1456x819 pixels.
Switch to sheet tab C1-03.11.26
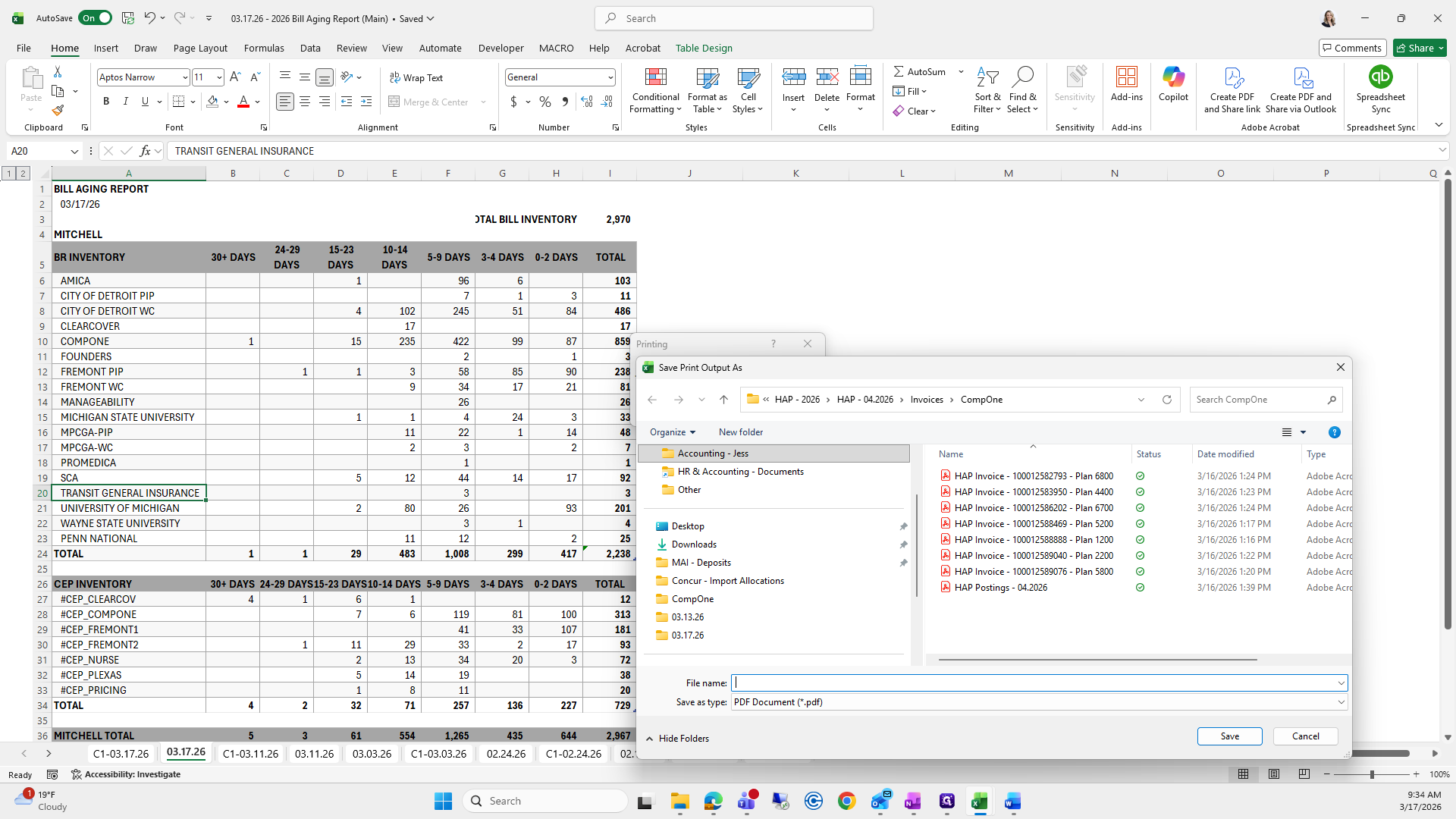coord(250,754)
